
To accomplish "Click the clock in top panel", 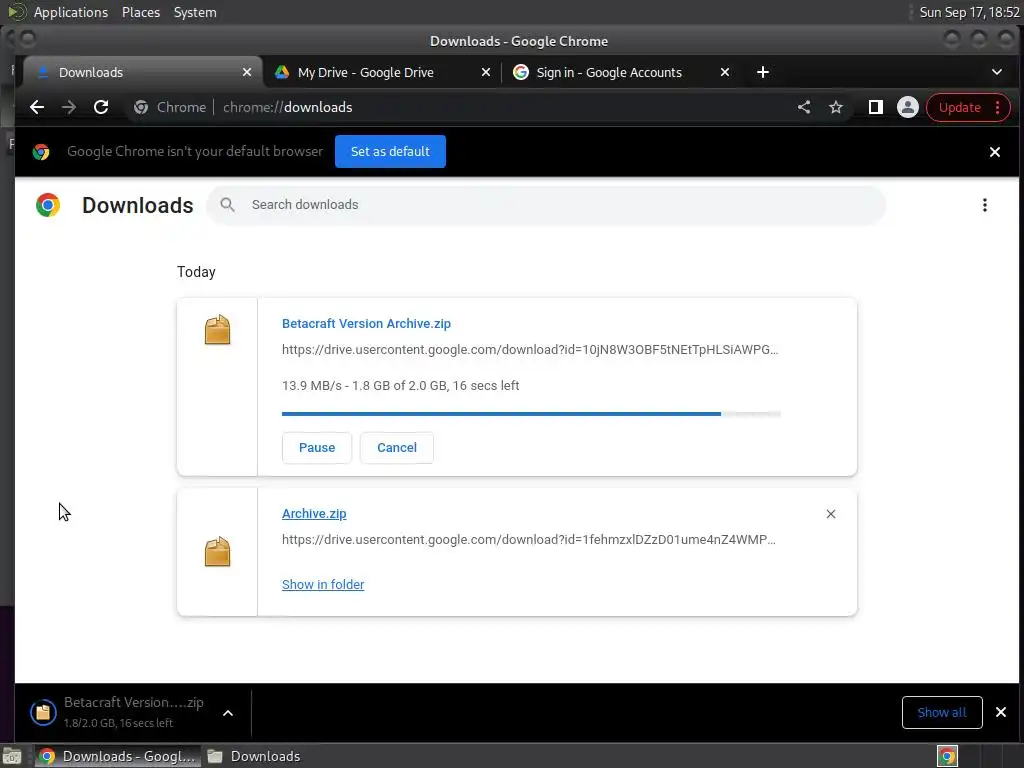I will tap(969, 12).
